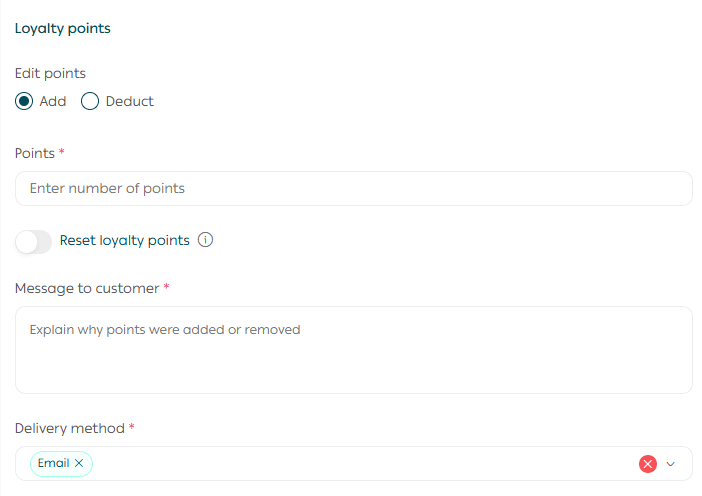Remove the Email tag via its X
Viewport: 702px width, 496px height.
click(x=79, y=463)
